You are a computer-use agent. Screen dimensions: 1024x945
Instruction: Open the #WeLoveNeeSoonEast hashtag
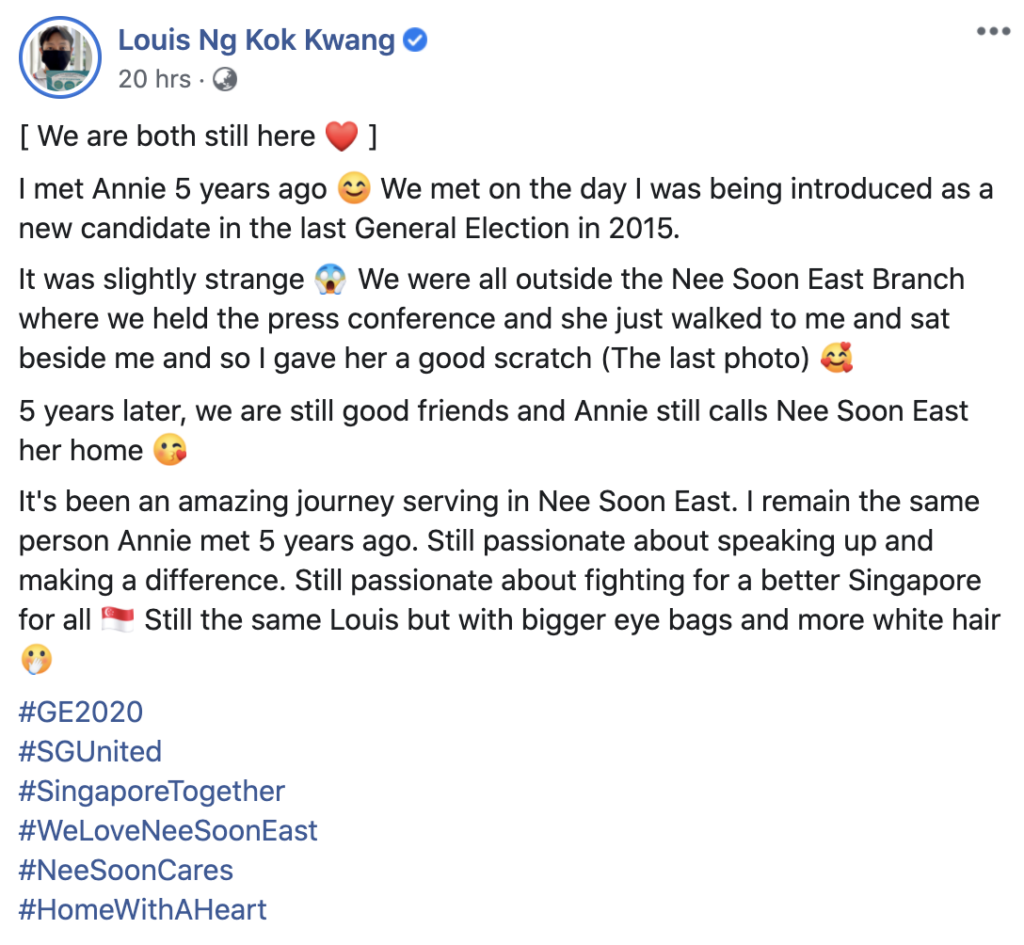pos(168,830)
